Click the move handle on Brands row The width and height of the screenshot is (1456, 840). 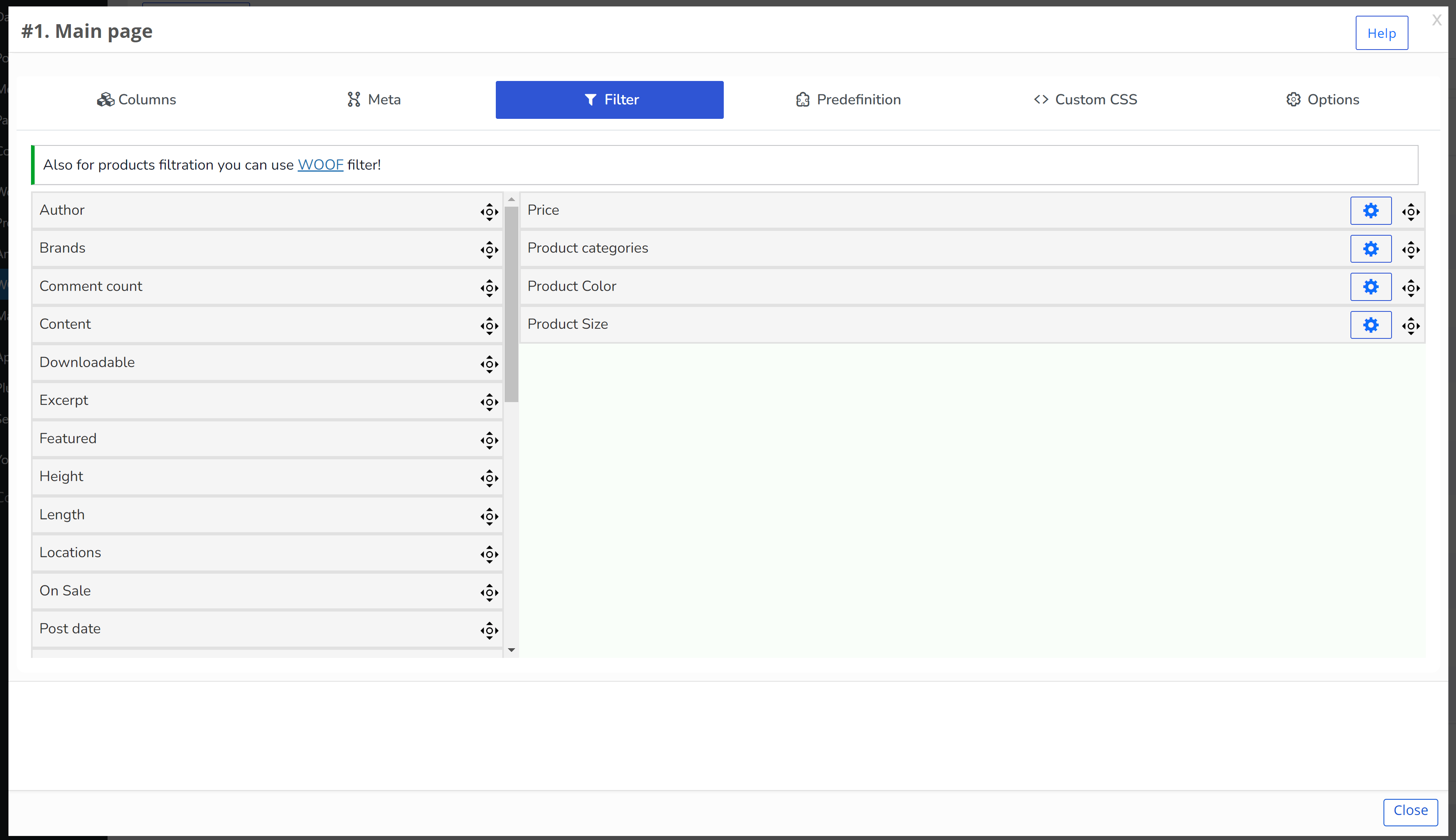[x=489, y=250]
